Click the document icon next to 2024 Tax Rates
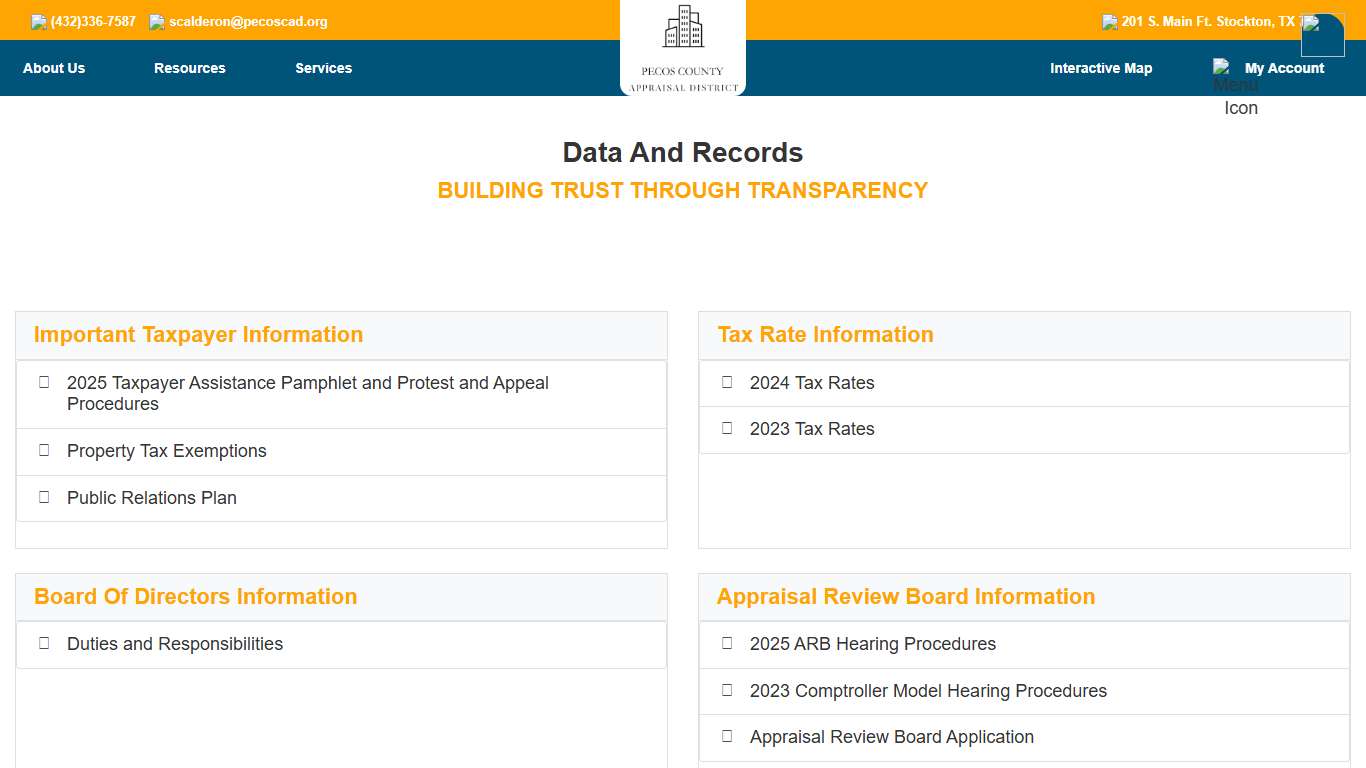The image size is (1366, 768). (726, 382)
